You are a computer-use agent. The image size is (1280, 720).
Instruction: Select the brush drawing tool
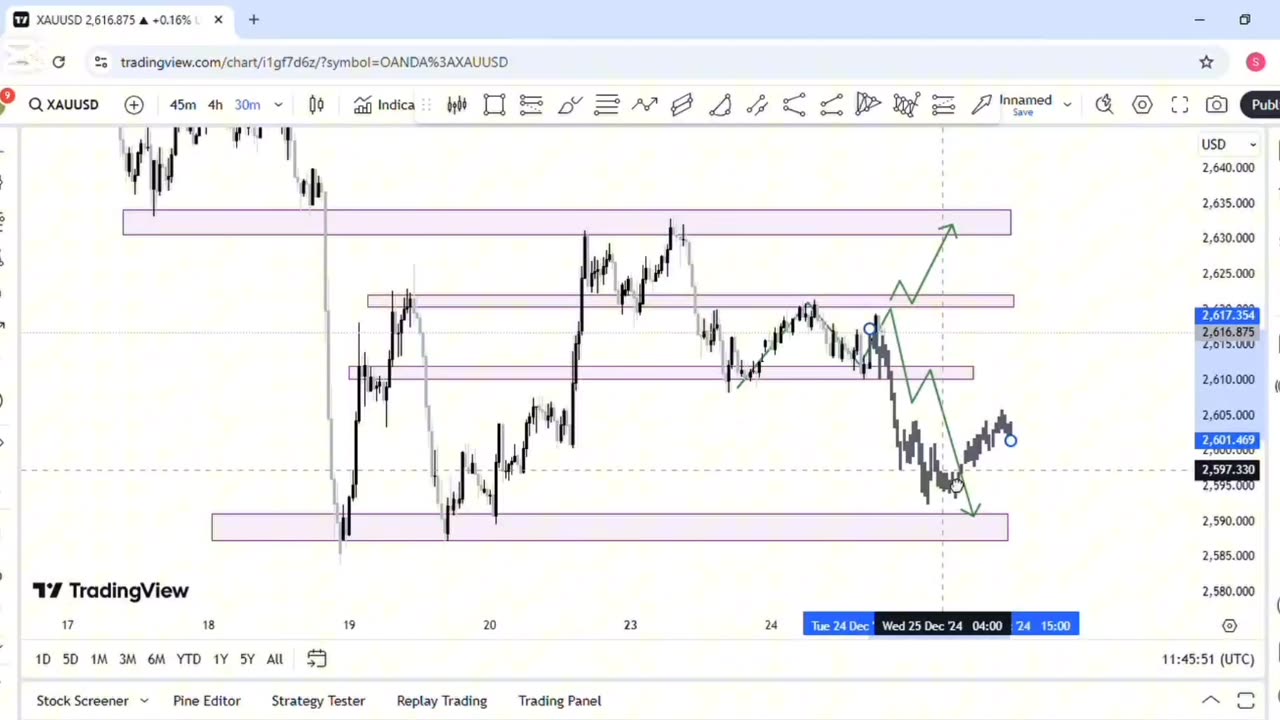click(x=570, y=105)
